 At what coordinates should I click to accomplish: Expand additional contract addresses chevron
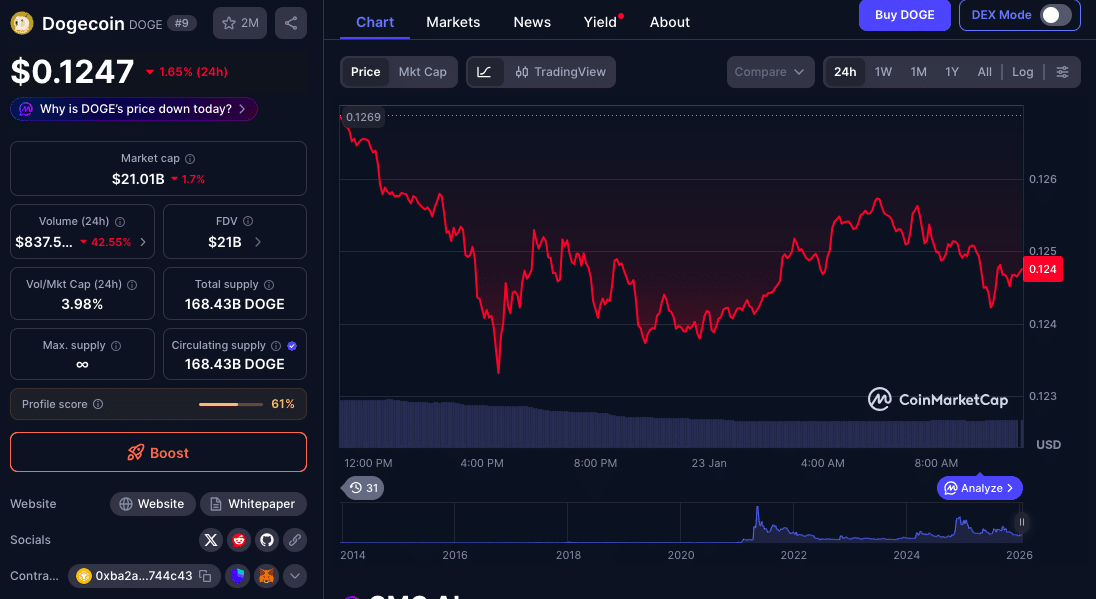[295, 576]
